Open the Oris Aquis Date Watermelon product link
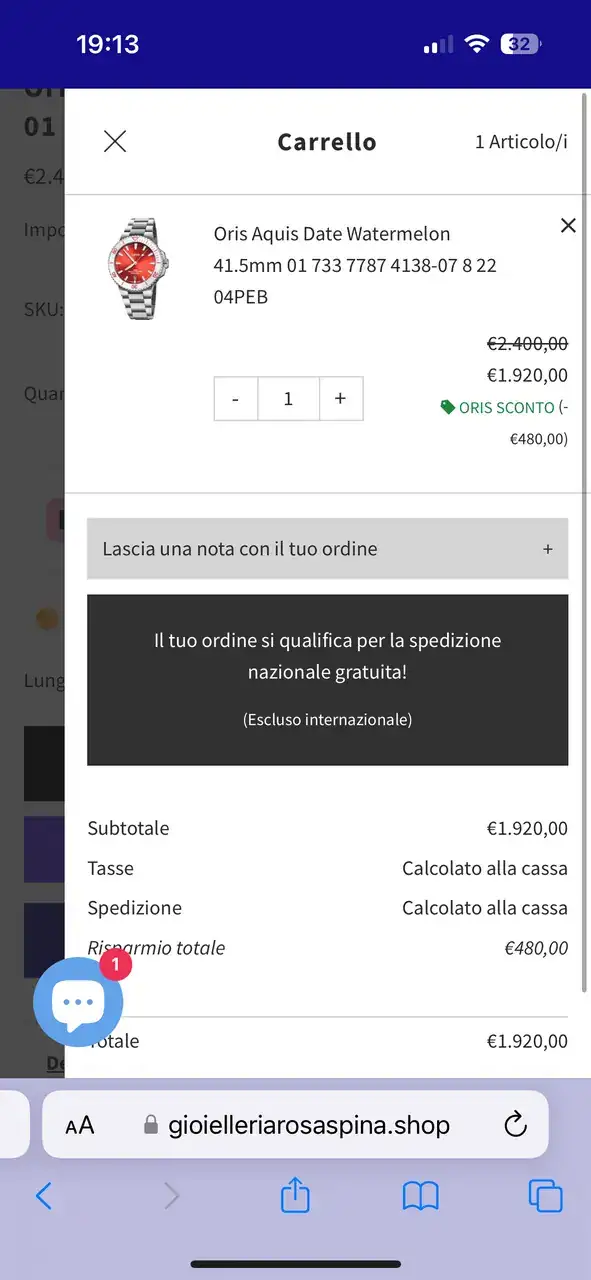The height and width of the screenshot is (1280, 591). click(x=355, y=265)
